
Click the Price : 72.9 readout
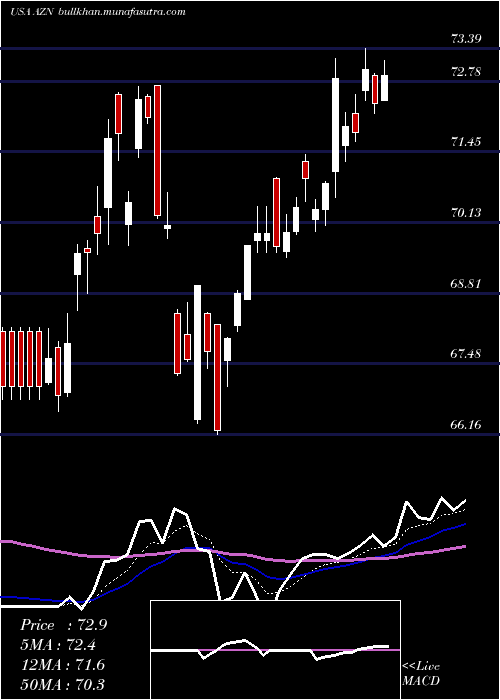click(x=63, y=625)
